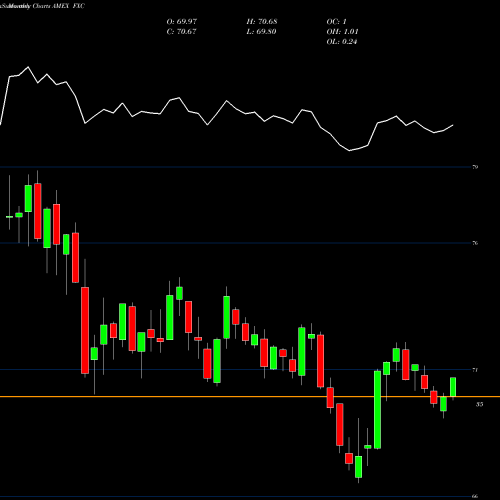Click the 76 price axis label

coord(475,243)
